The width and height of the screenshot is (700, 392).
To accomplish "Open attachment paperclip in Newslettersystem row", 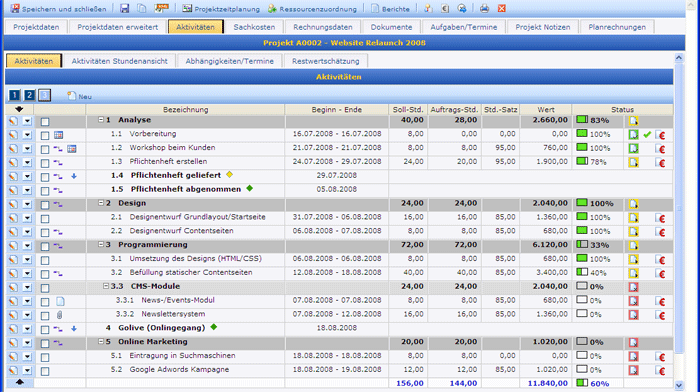I will coord(59,315).
